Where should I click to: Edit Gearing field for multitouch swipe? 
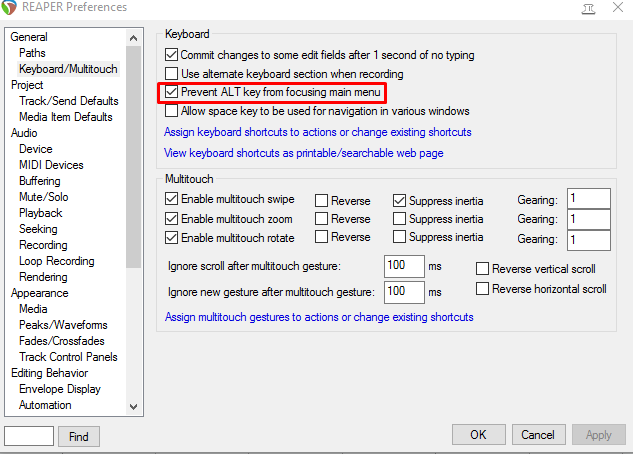(589, 199)
